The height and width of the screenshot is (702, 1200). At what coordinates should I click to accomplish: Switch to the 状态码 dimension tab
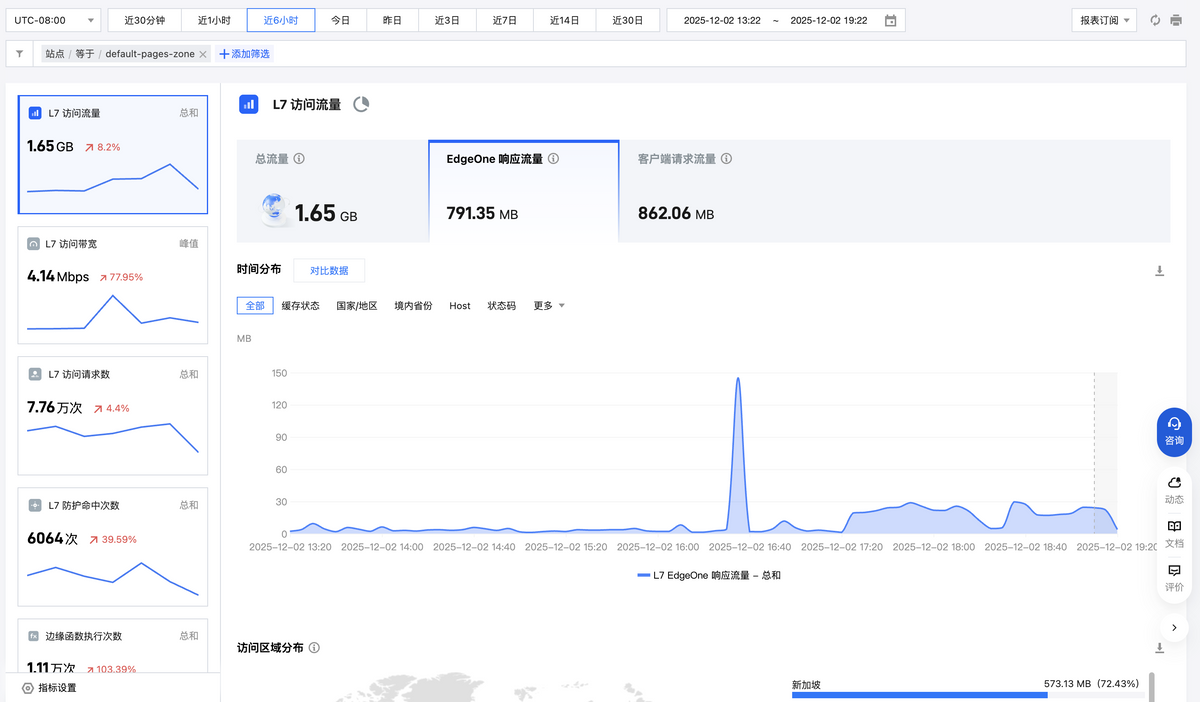point(501,306)
